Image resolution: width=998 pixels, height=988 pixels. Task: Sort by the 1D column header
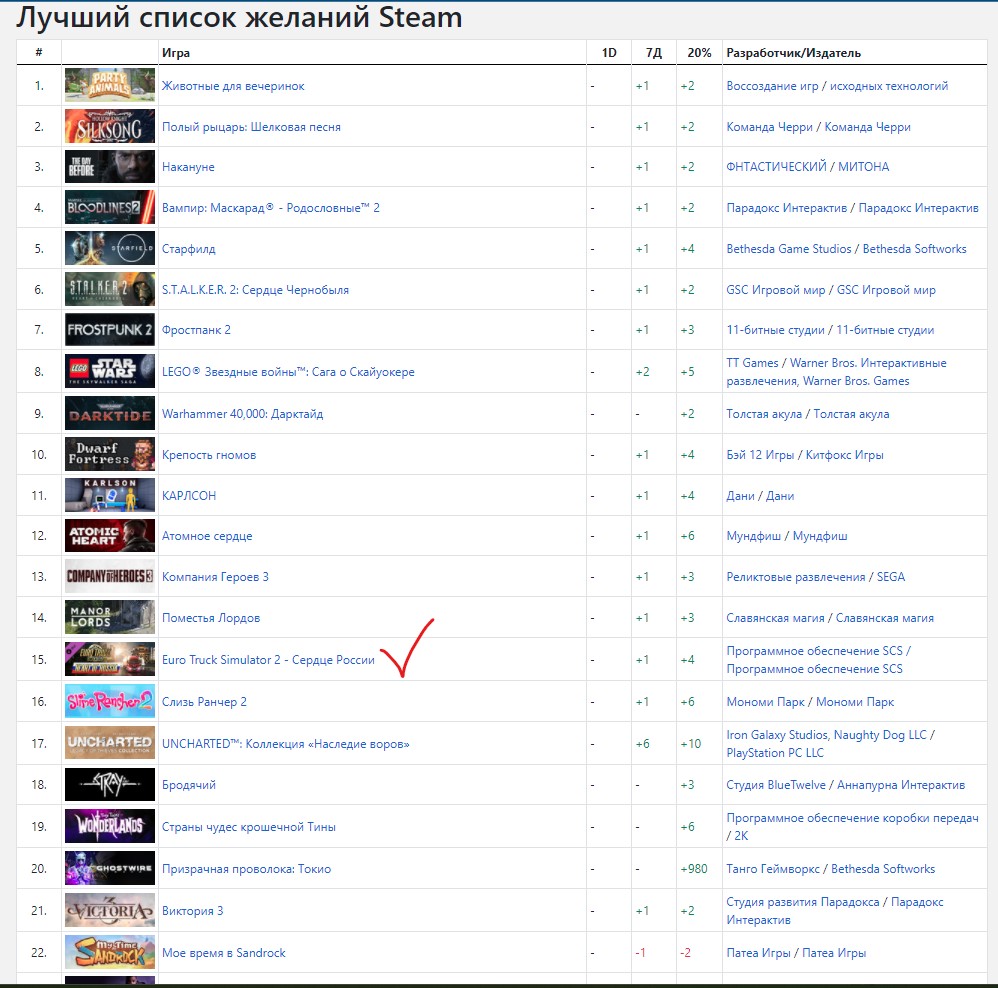click(x=609, y=53)
